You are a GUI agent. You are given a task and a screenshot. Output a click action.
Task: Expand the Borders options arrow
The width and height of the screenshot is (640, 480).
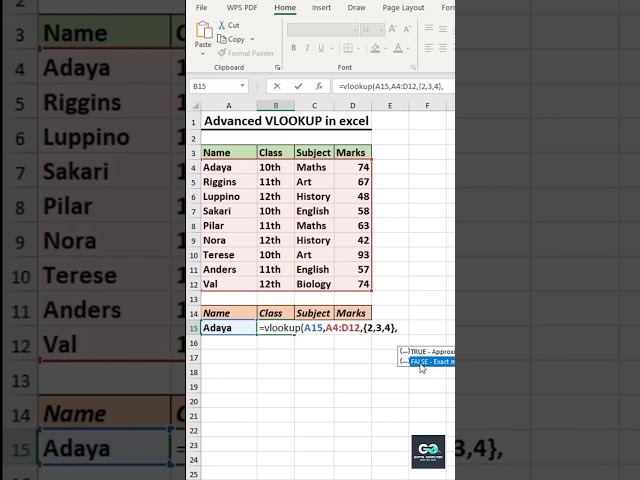358,48
